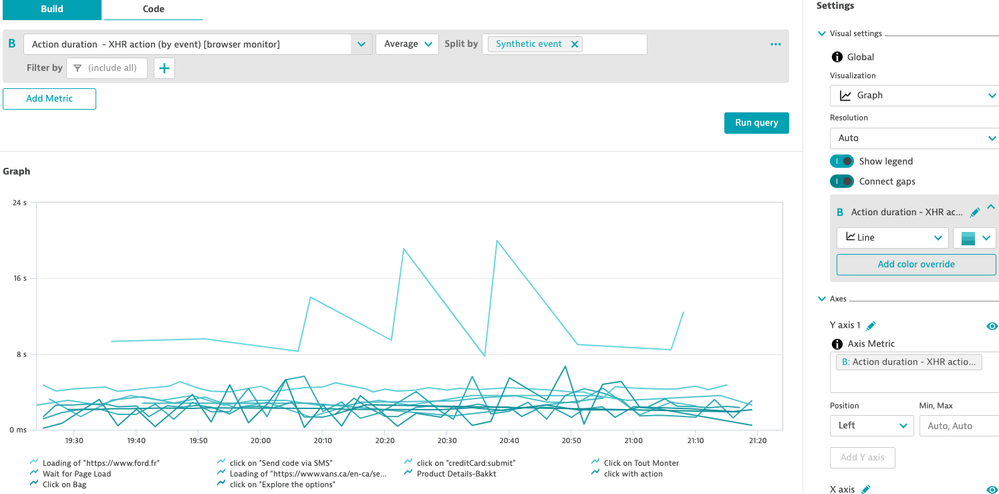
Task: Open the Visualization dropdown showing Graph
Action: click(913, 96)
